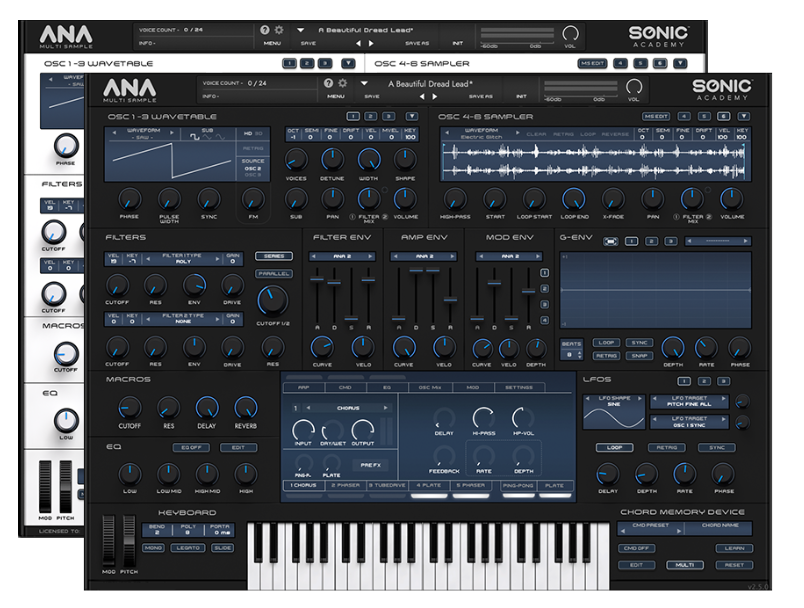
Task: Select previous Filter Env preset arrow
Action: (x=313, y=256)
